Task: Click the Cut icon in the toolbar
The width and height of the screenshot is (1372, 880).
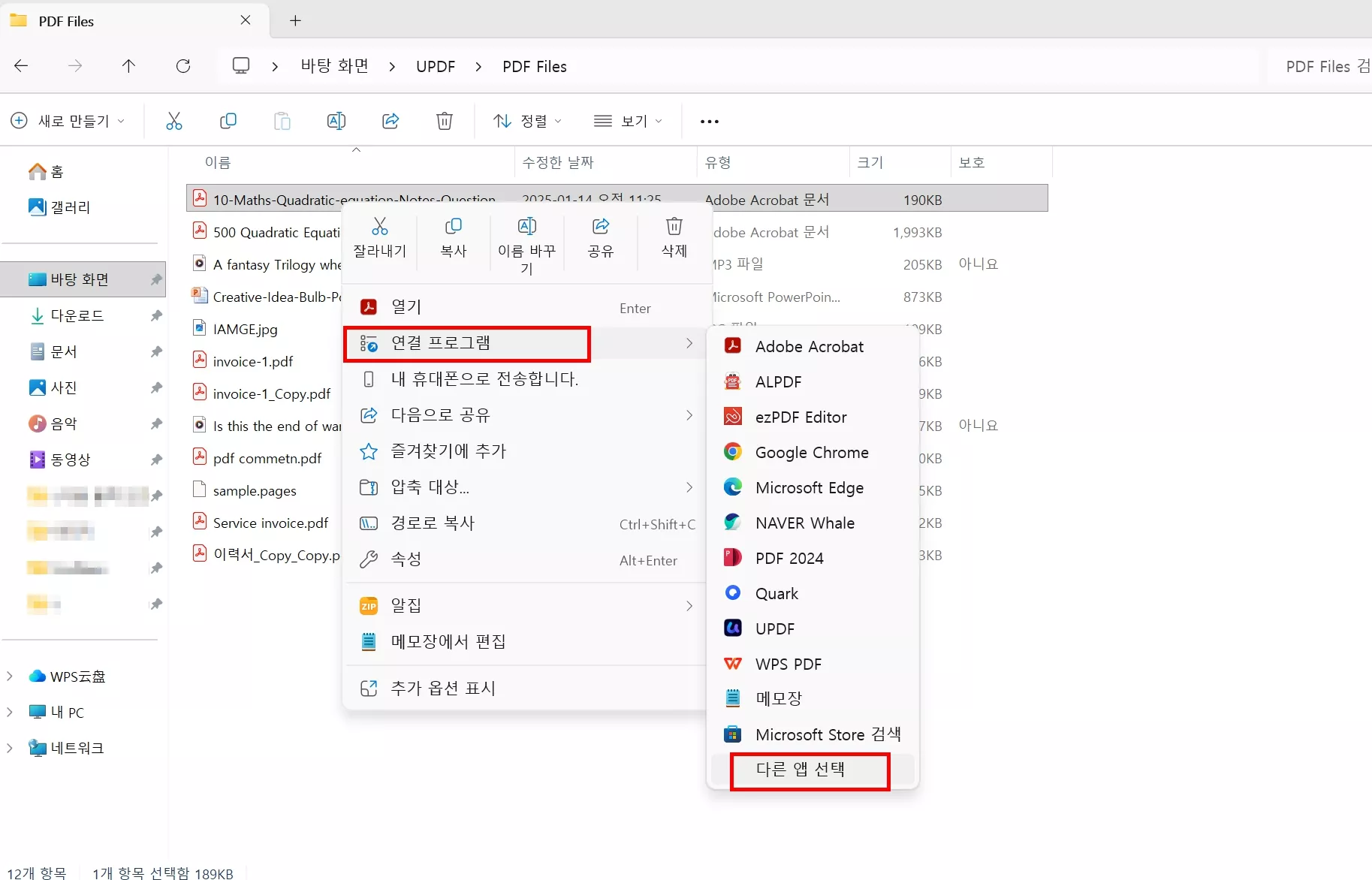Action: [173, 121]
